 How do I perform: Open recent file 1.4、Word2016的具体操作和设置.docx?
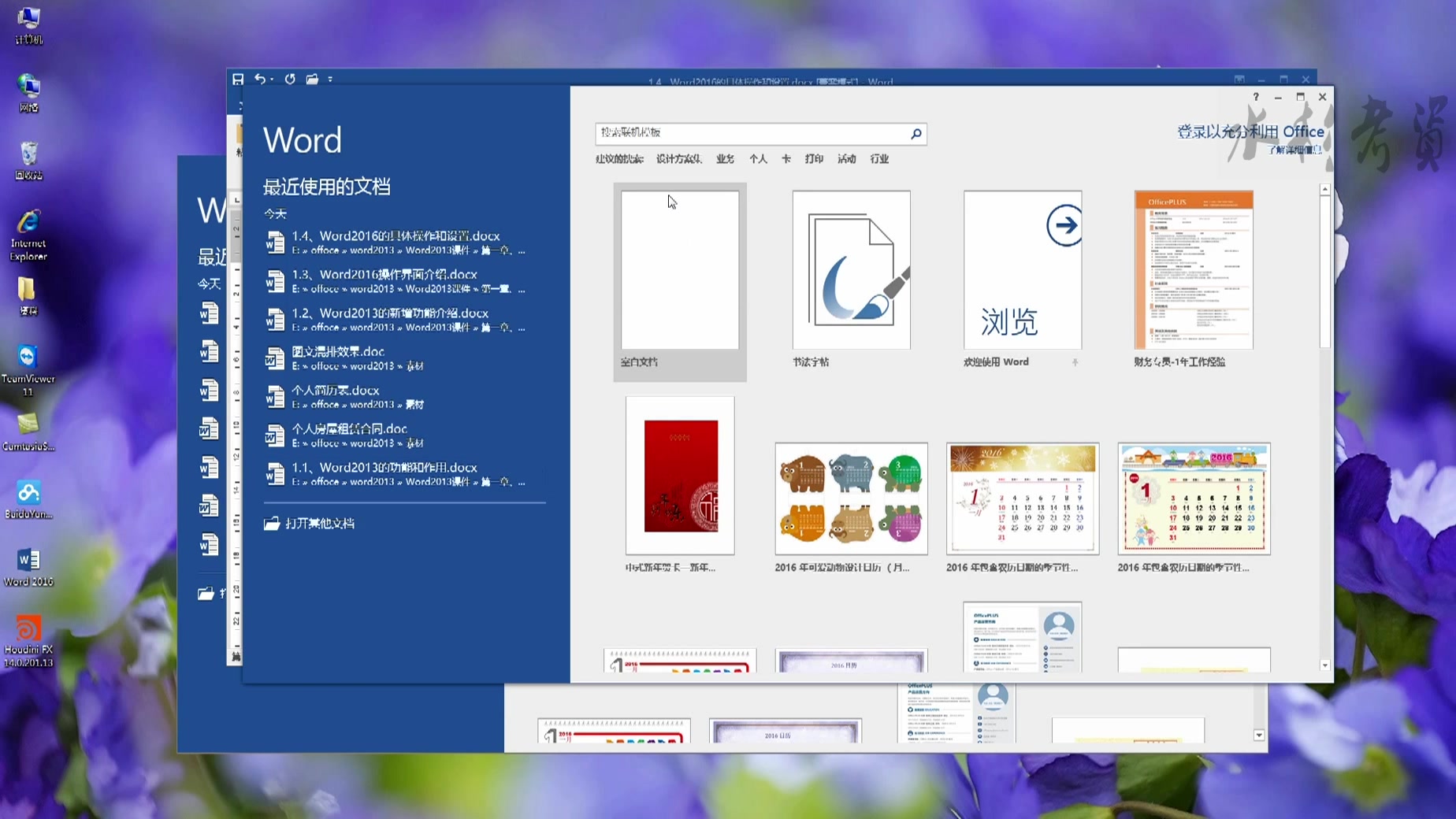(x=404, y=243)
